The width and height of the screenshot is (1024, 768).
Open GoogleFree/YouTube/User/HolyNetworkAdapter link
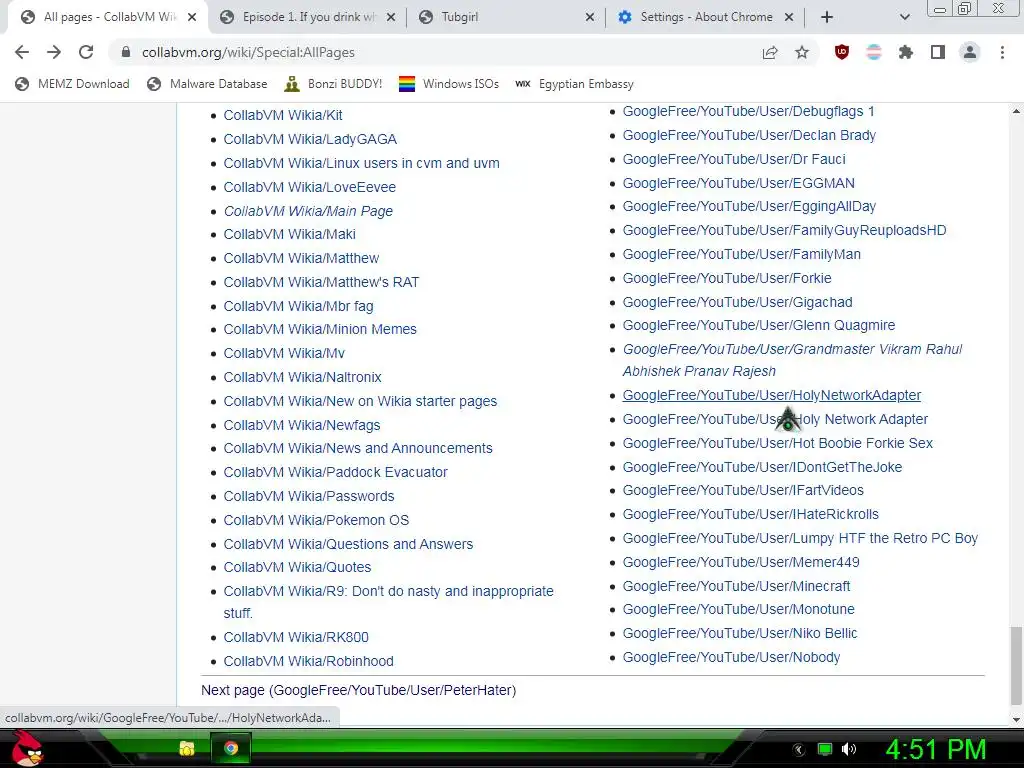772,395
